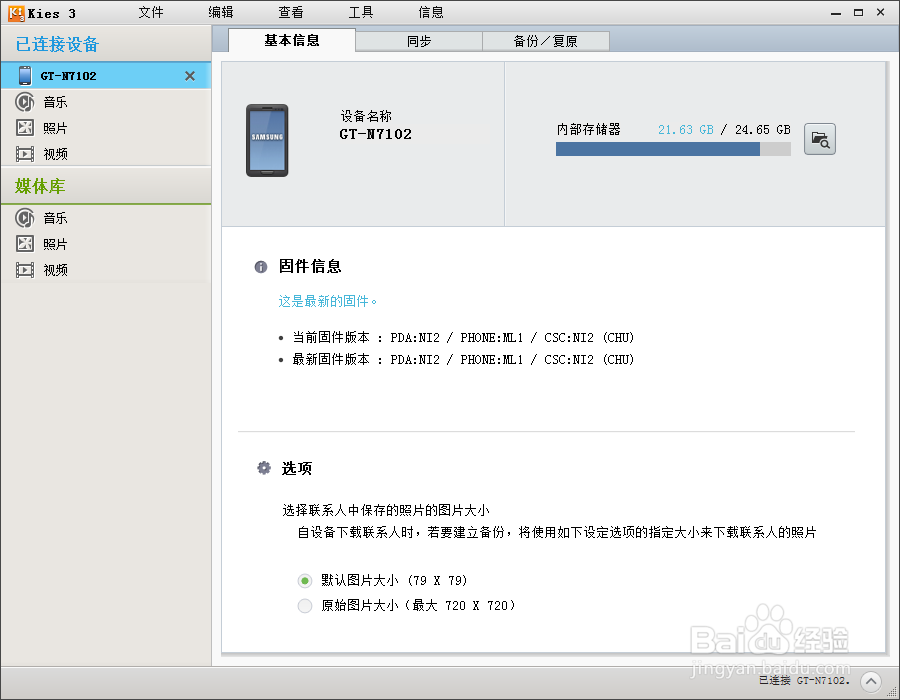Maximize the Kies 3 window
900x700 pixels.
click(858, 12)
